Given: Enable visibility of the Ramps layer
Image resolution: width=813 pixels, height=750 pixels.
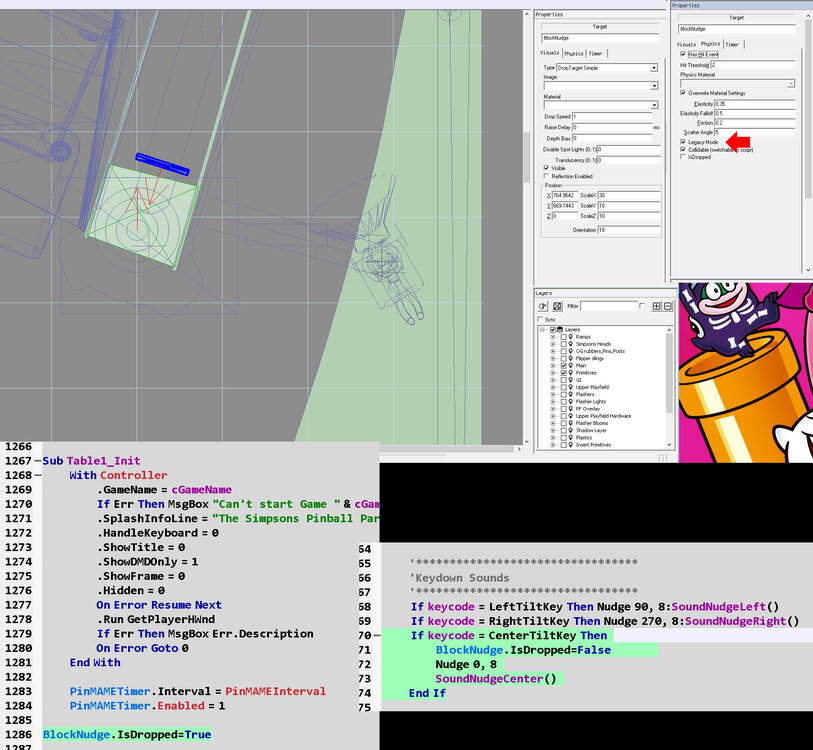Looking at the screenshot, I should click(x=564, y=337).
